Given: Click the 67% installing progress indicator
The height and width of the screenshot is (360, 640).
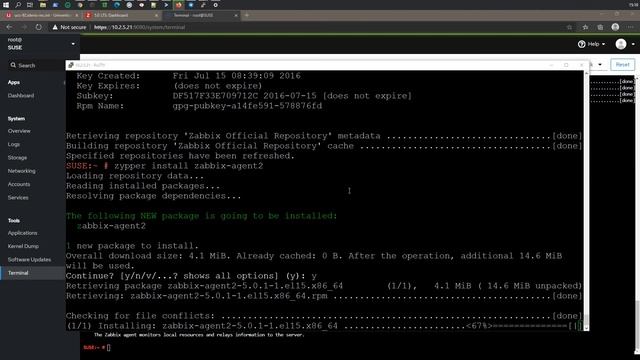Looking at the screenshot, I should pos(479,326).
